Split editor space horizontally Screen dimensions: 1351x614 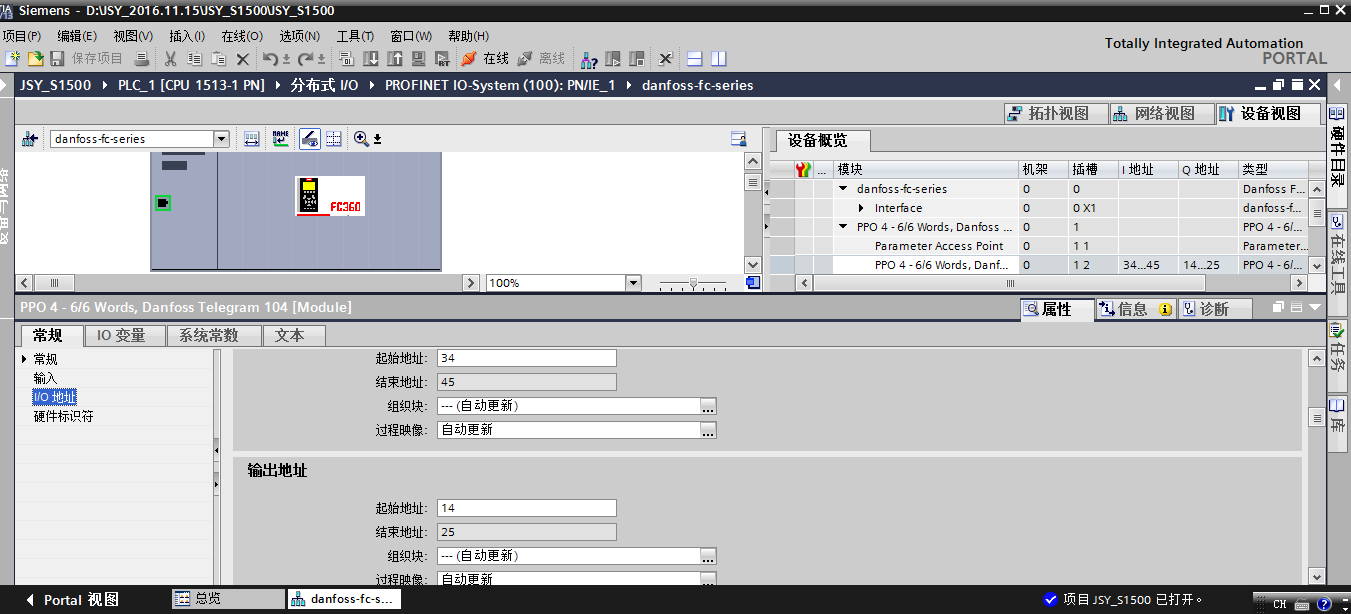pos(694,59)
